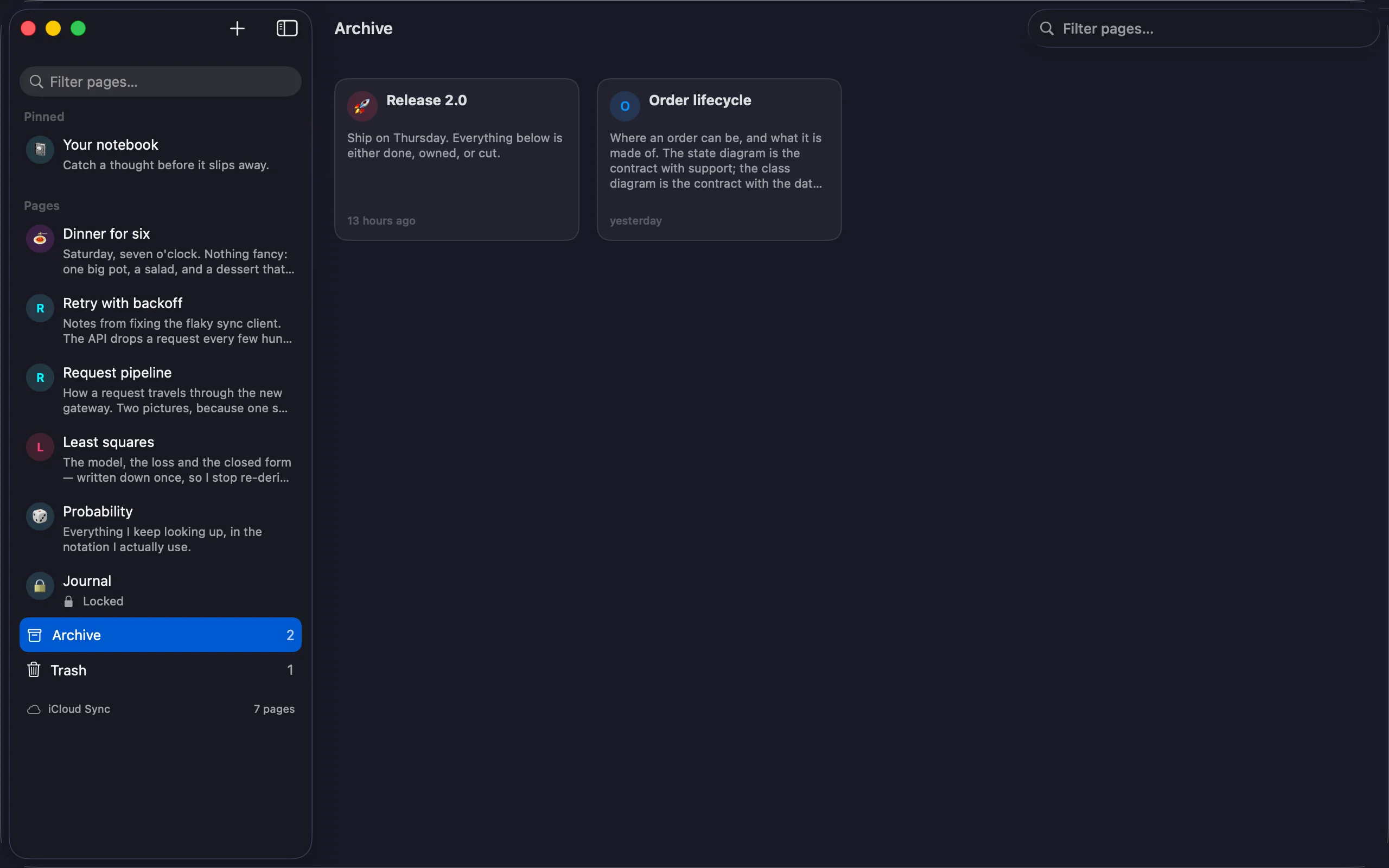Open the Dinner for six page
Screen dimensions: 1389x868
160,251
